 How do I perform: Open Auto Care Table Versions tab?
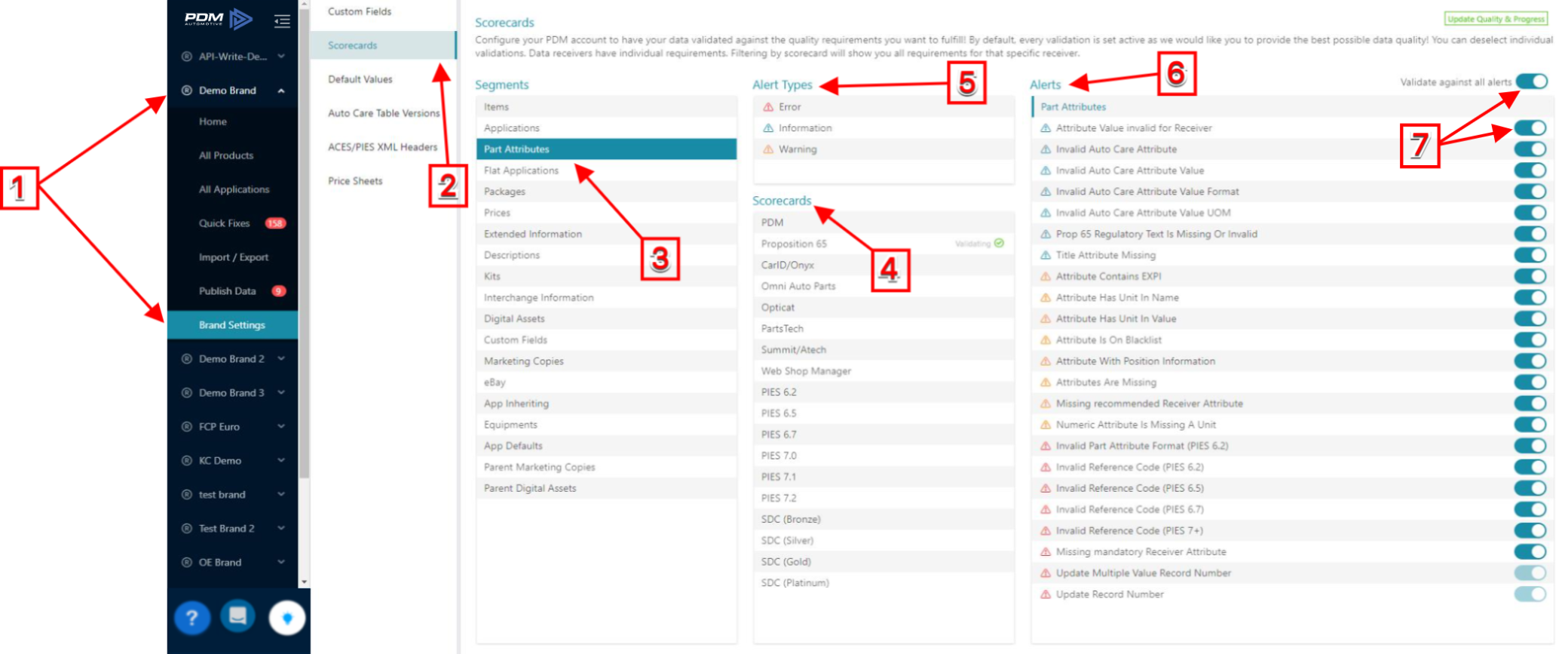pyautogui.click(x=384, y=113)
